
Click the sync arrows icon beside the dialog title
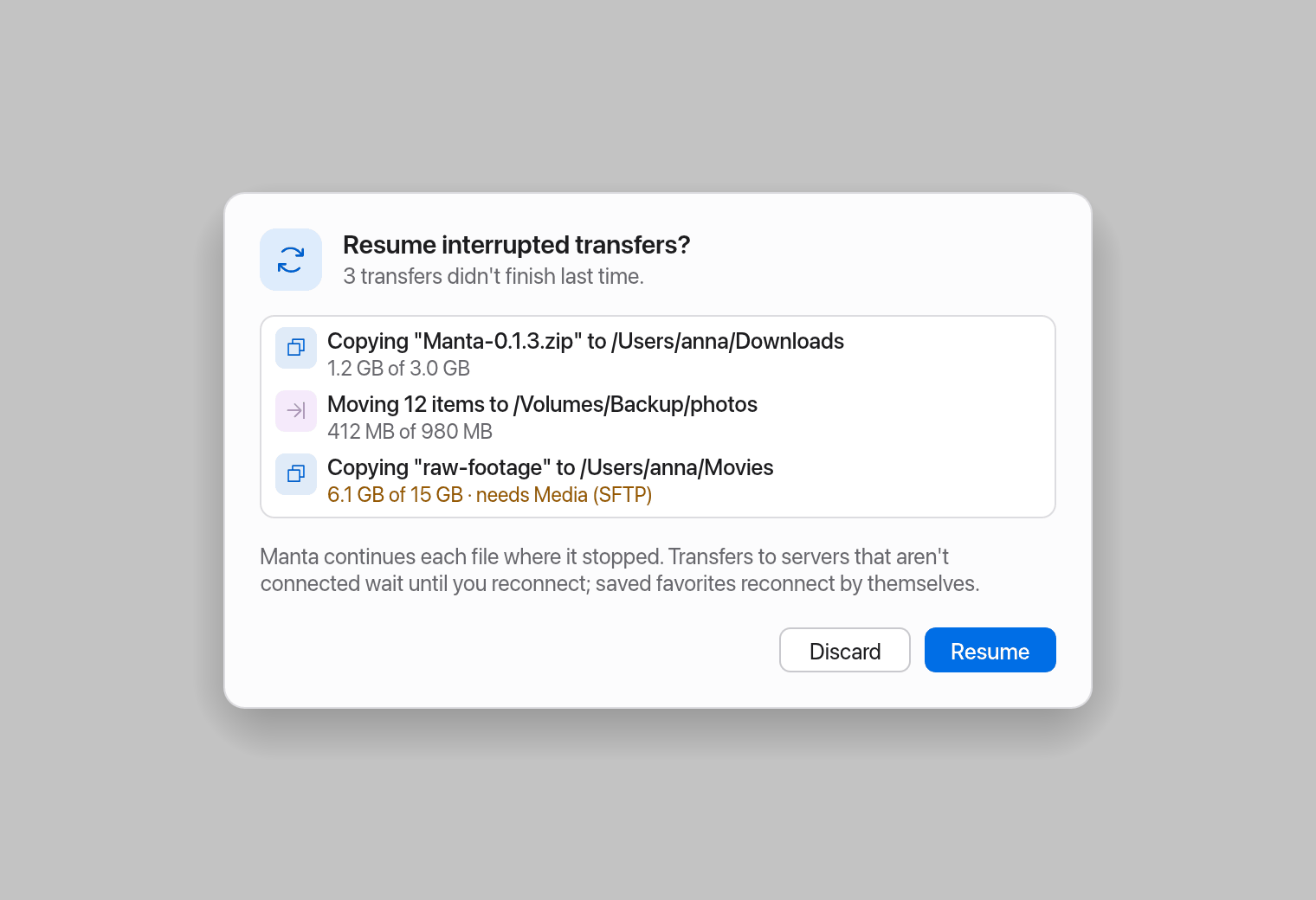(x=291, y=260)
